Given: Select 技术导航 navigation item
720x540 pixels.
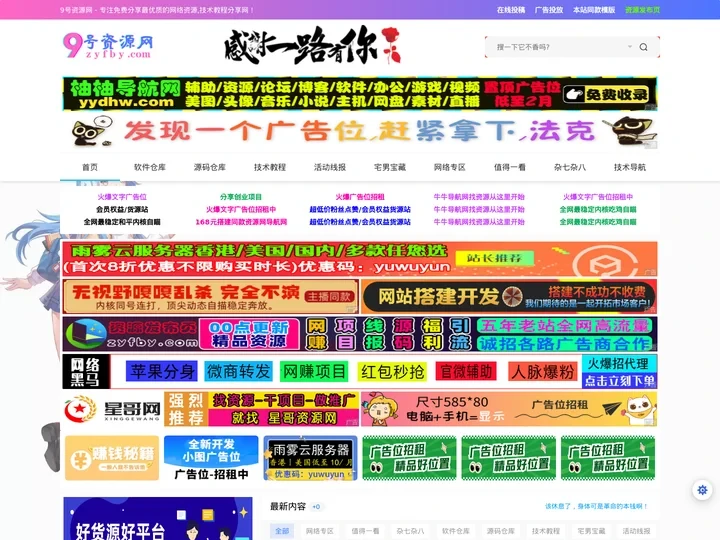Looking at the screenshot, I should coord(630,167).
